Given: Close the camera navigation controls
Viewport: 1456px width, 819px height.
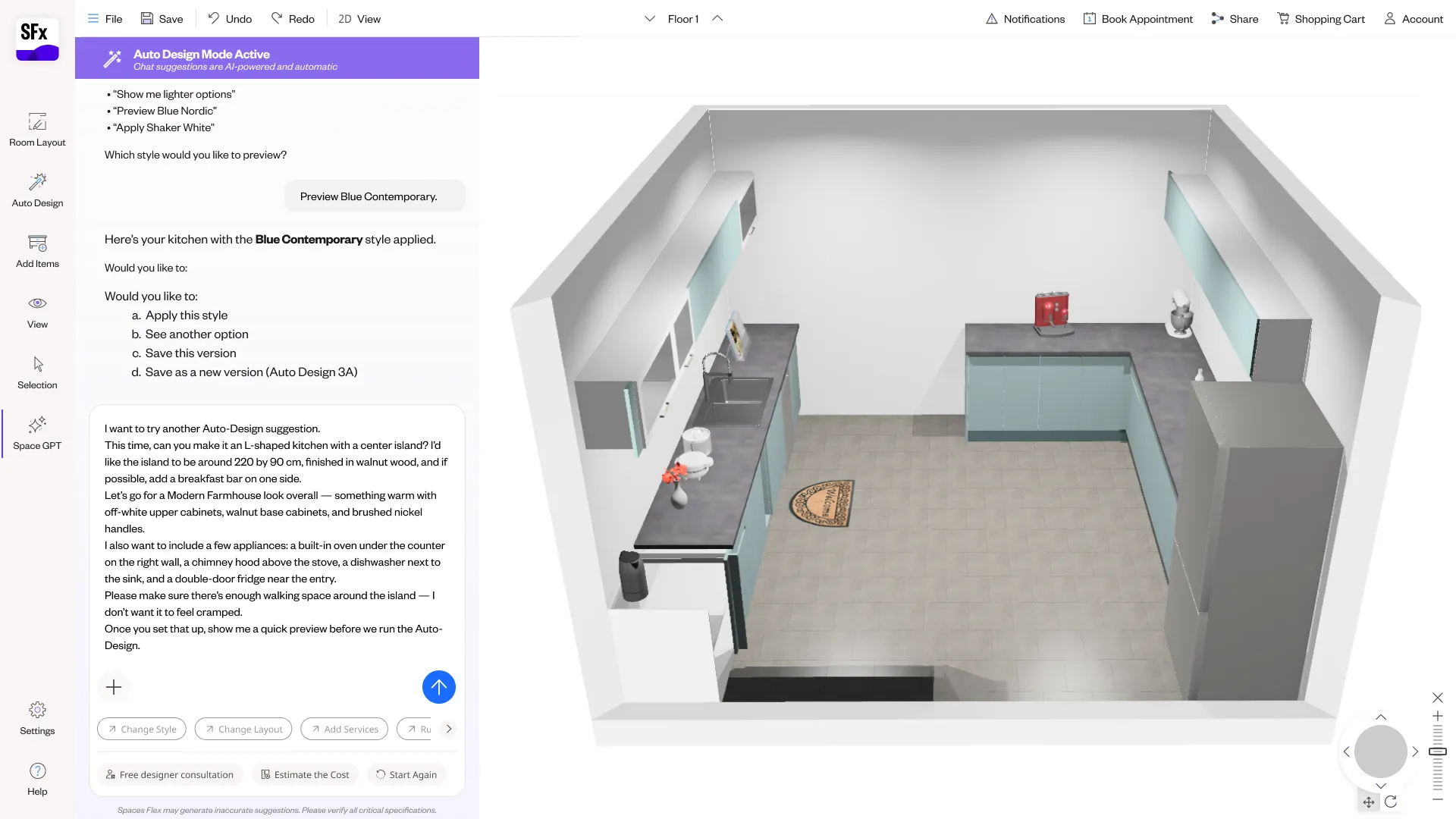Looking at the screenshot, I should 1437,698.
